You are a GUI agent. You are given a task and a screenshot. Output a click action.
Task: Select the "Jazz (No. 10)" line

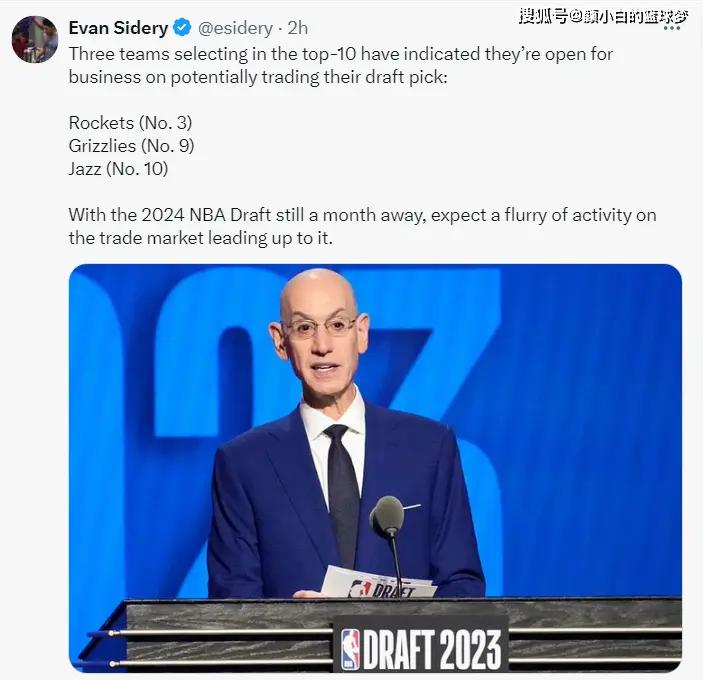pyautogui.click(x=118, y=169)
